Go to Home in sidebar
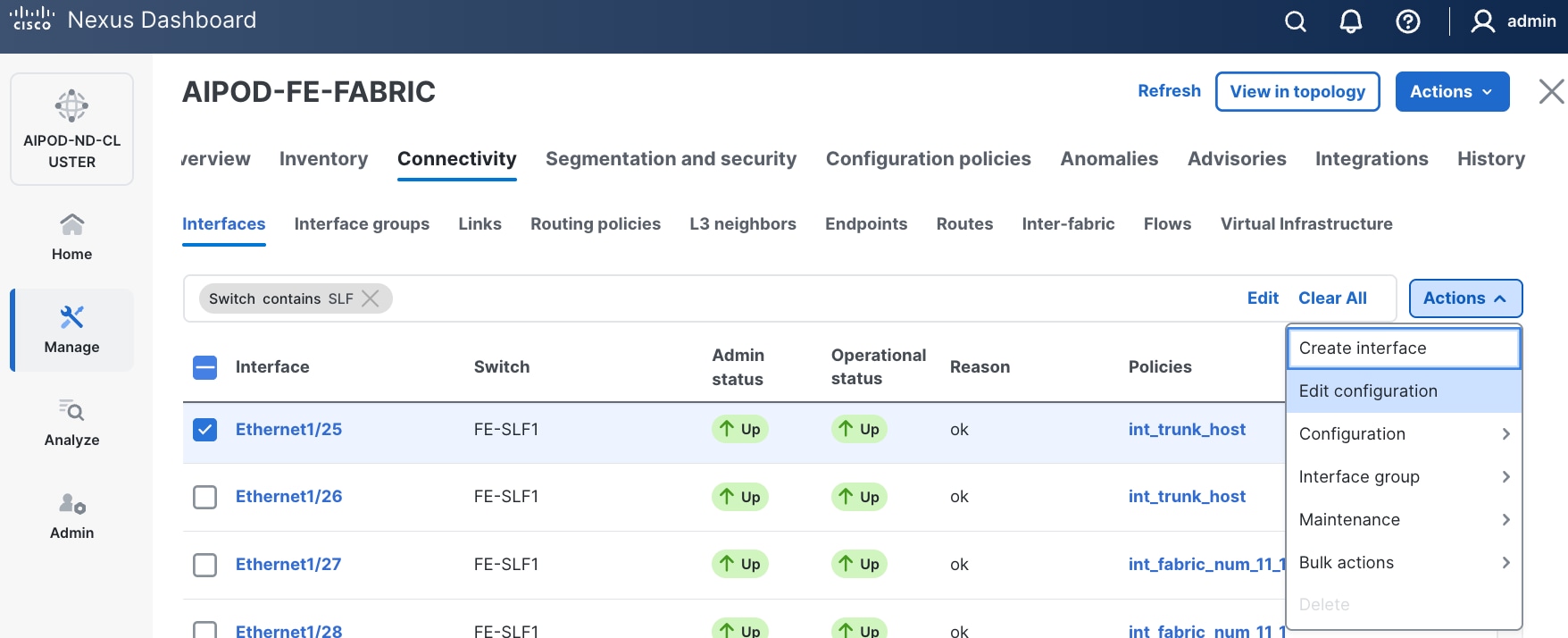The image size is (1568, 638). (71, 237)
